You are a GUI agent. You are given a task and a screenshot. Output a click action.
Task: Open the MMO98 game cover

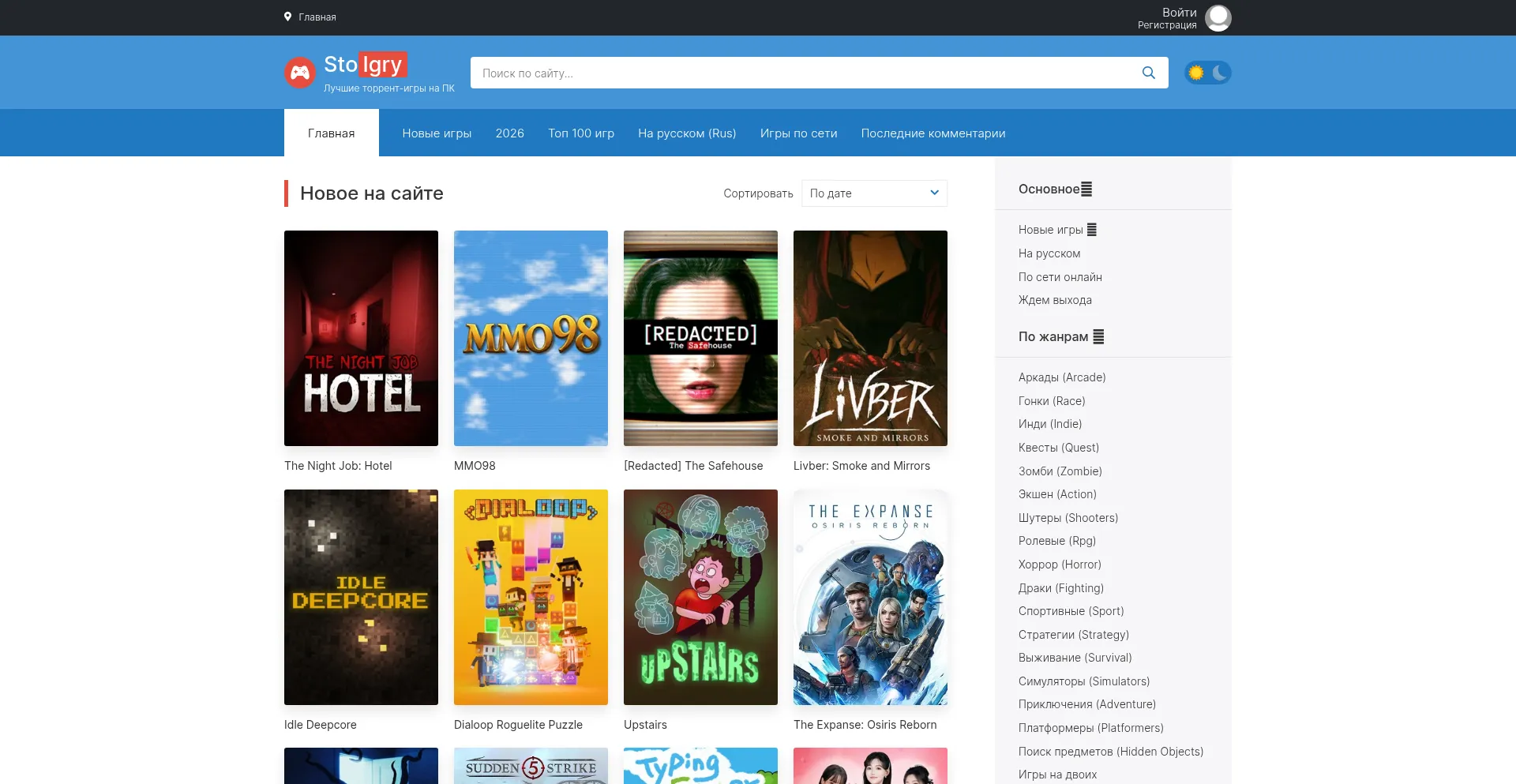pyautogui.click(x=531, y=338)
